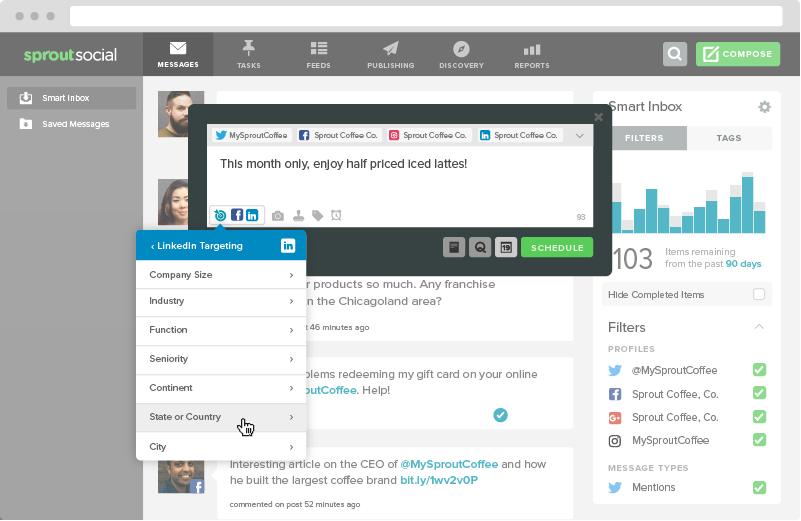
Task: Open the Messages section
Action: tap(178, 54)
